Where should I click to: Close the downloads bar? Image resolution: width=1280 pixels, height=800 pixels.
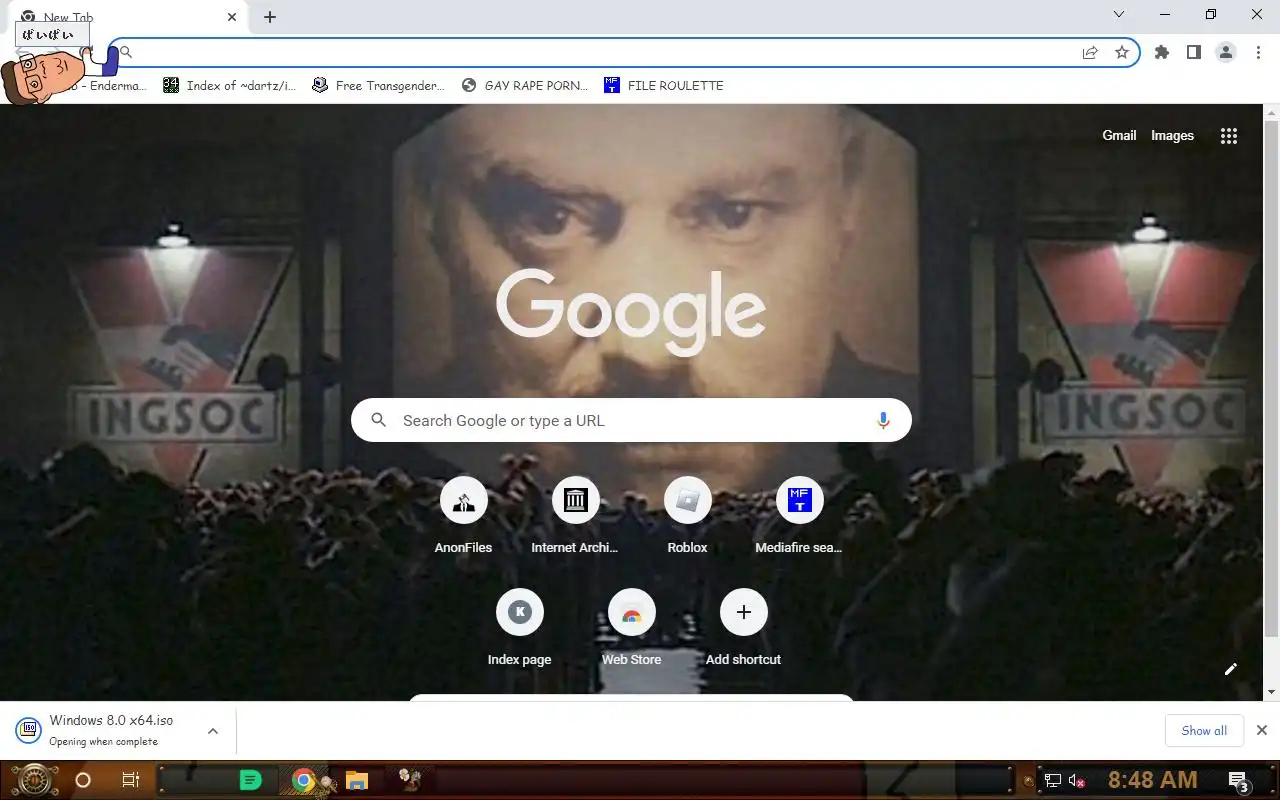(x=1262, y=731)
